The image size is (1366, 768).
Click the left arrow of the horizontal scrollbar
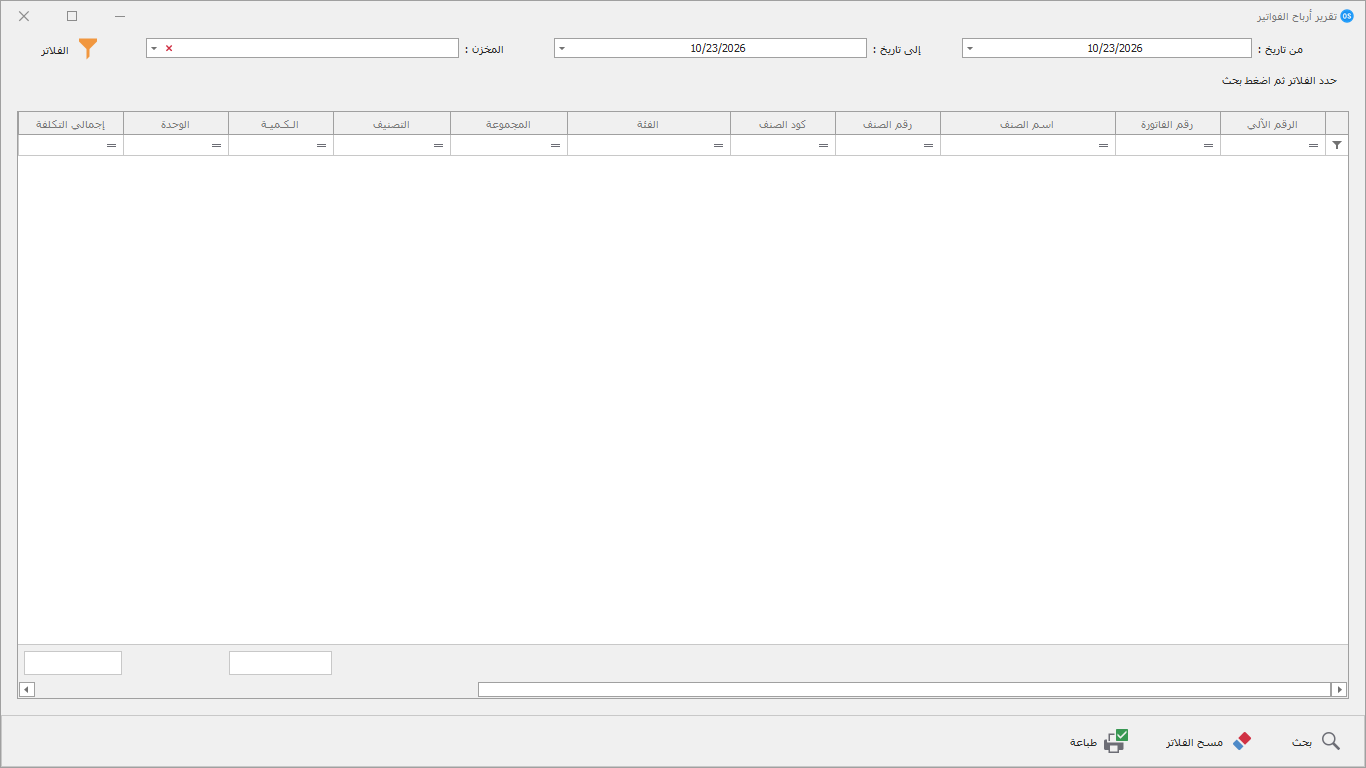click(27, 689)
